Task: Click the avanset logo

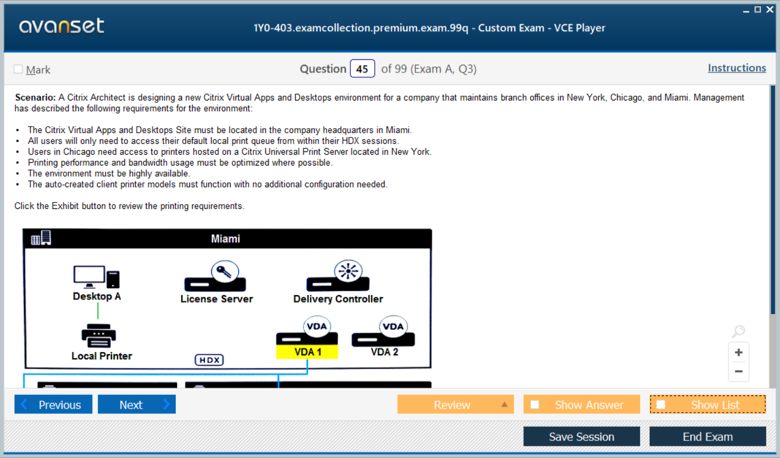Action: coord(62,25)
